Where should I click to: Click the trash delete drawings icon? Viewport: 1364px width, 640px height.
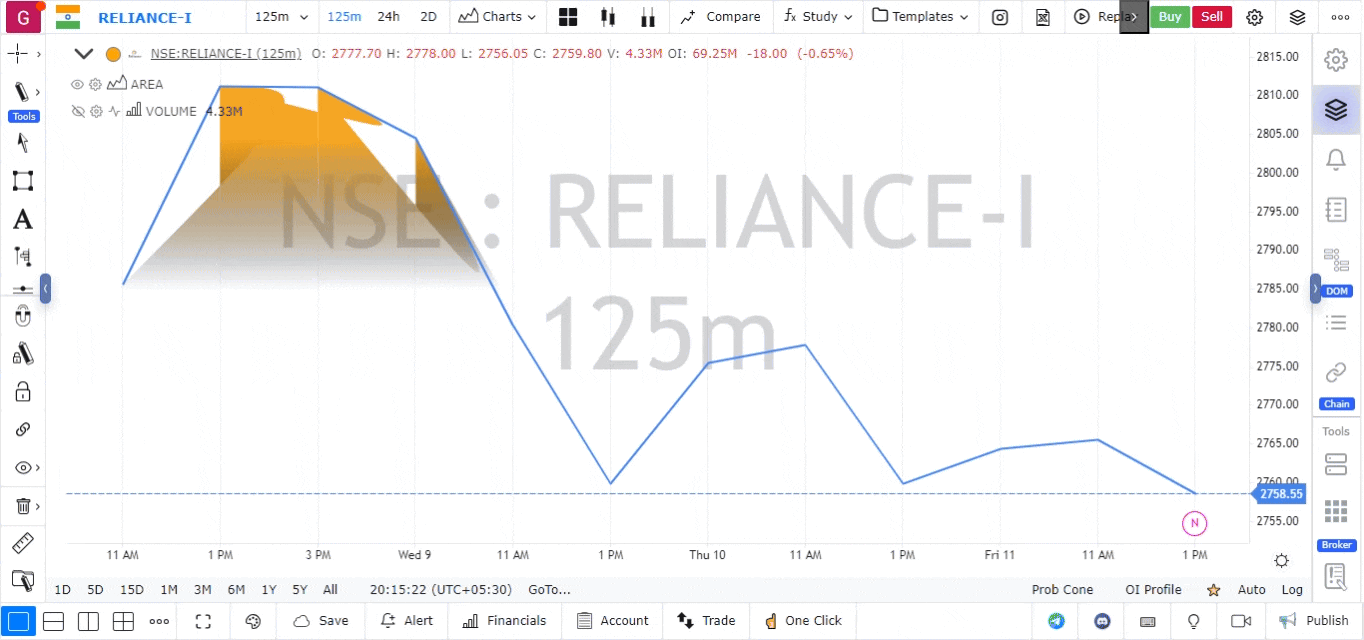tap(22, 507)
